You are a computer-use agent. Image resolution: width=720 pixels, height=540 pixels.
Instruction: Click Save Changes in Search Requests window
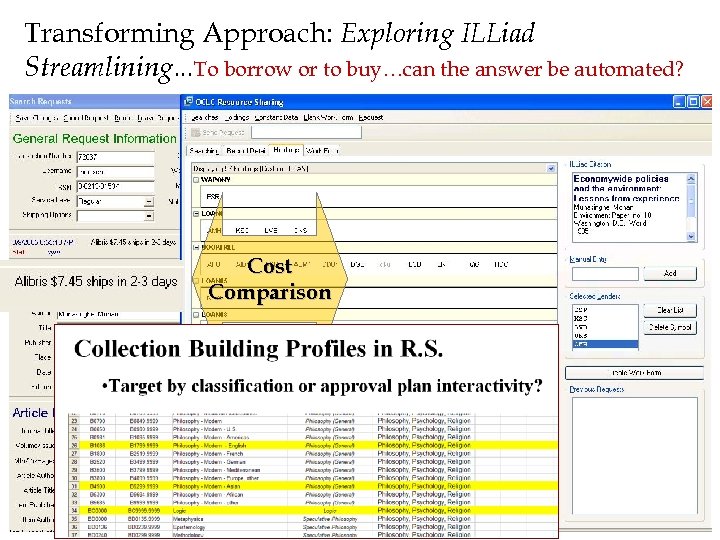[37, 118]
